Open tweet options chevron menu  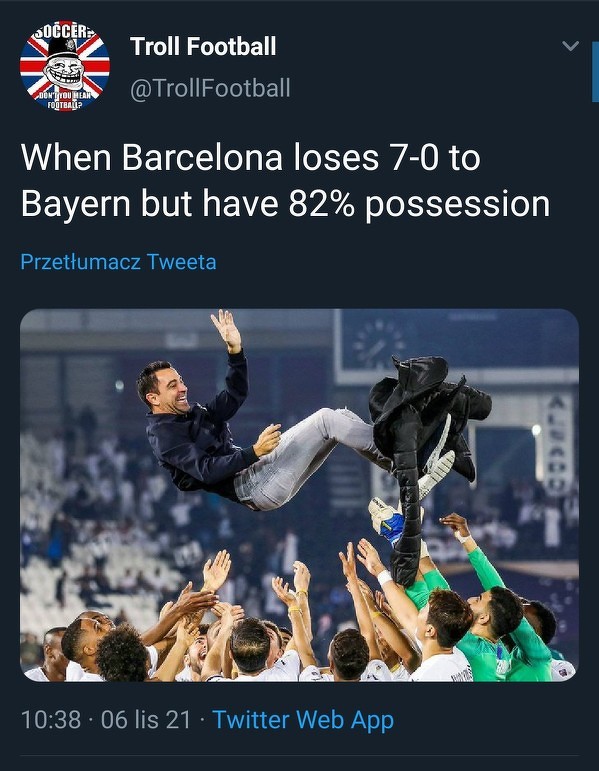(570, 46)
